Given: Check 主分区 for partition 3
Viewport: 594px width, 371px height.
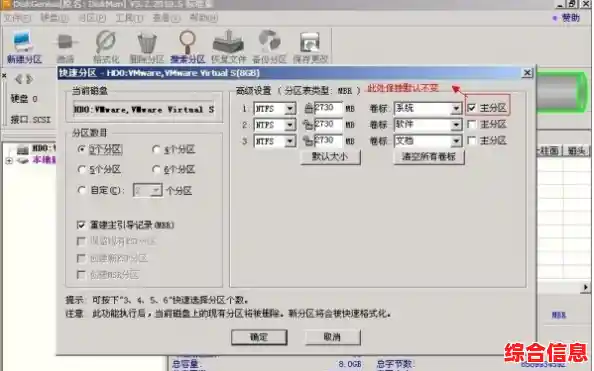Looking at the screenshot, I should [x=472, y=141].
